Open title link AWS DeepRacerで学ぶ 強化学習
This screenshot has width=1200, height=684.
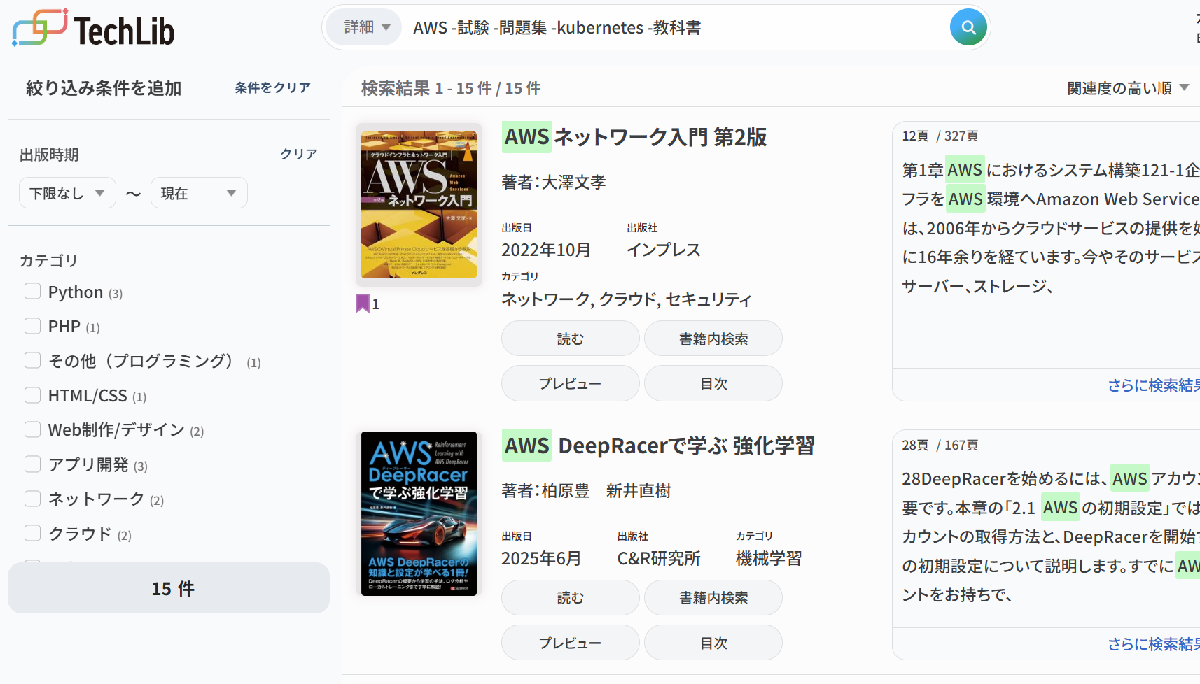(x=658, y=445)
